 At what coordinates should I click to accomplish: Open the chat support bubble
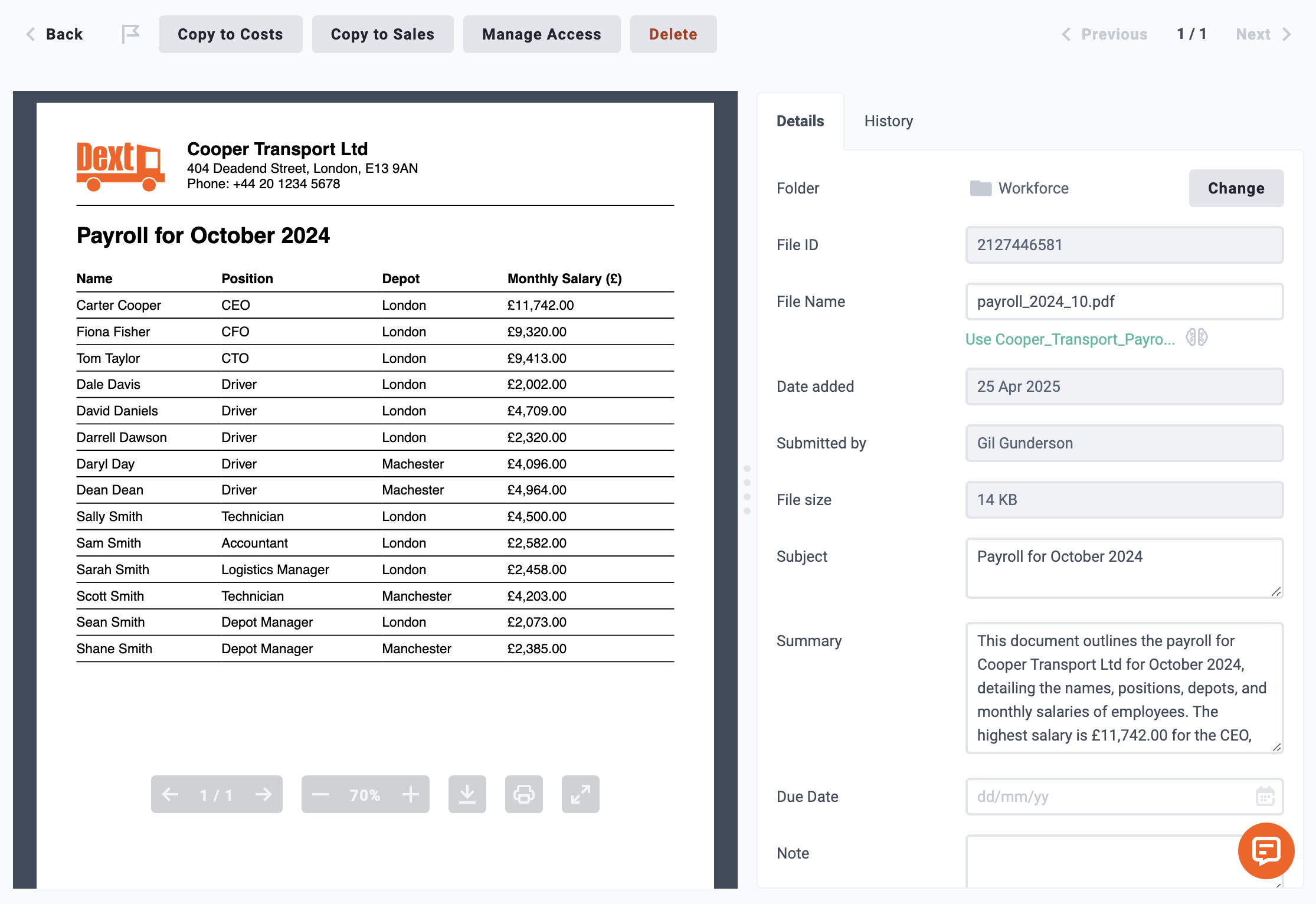[1266, 851]
